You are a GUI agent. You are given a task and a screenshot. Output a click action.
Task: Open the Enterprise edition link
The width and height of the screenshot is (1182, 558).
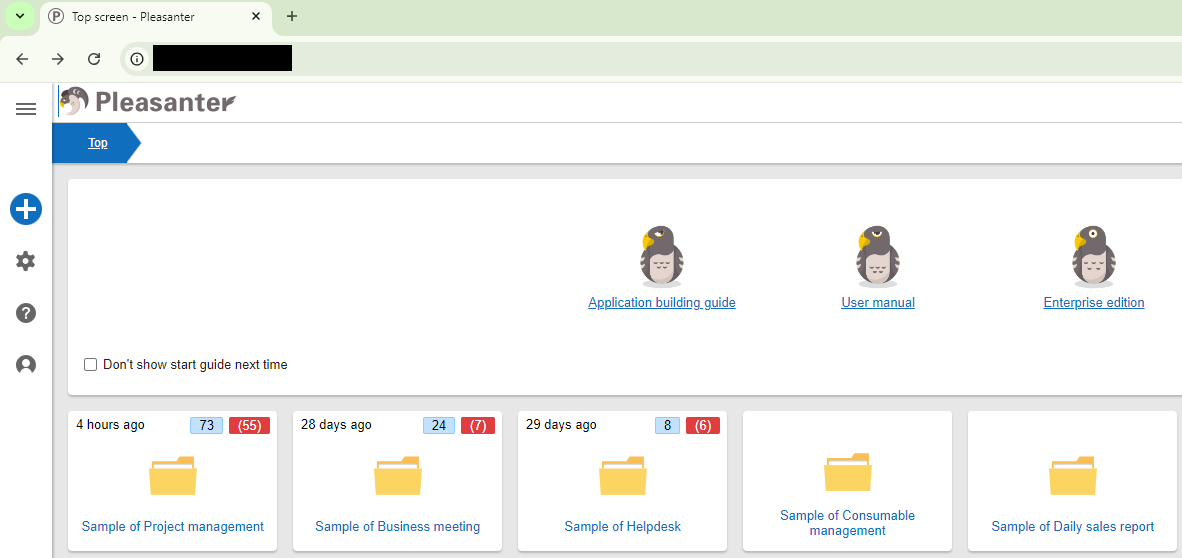1094,303
